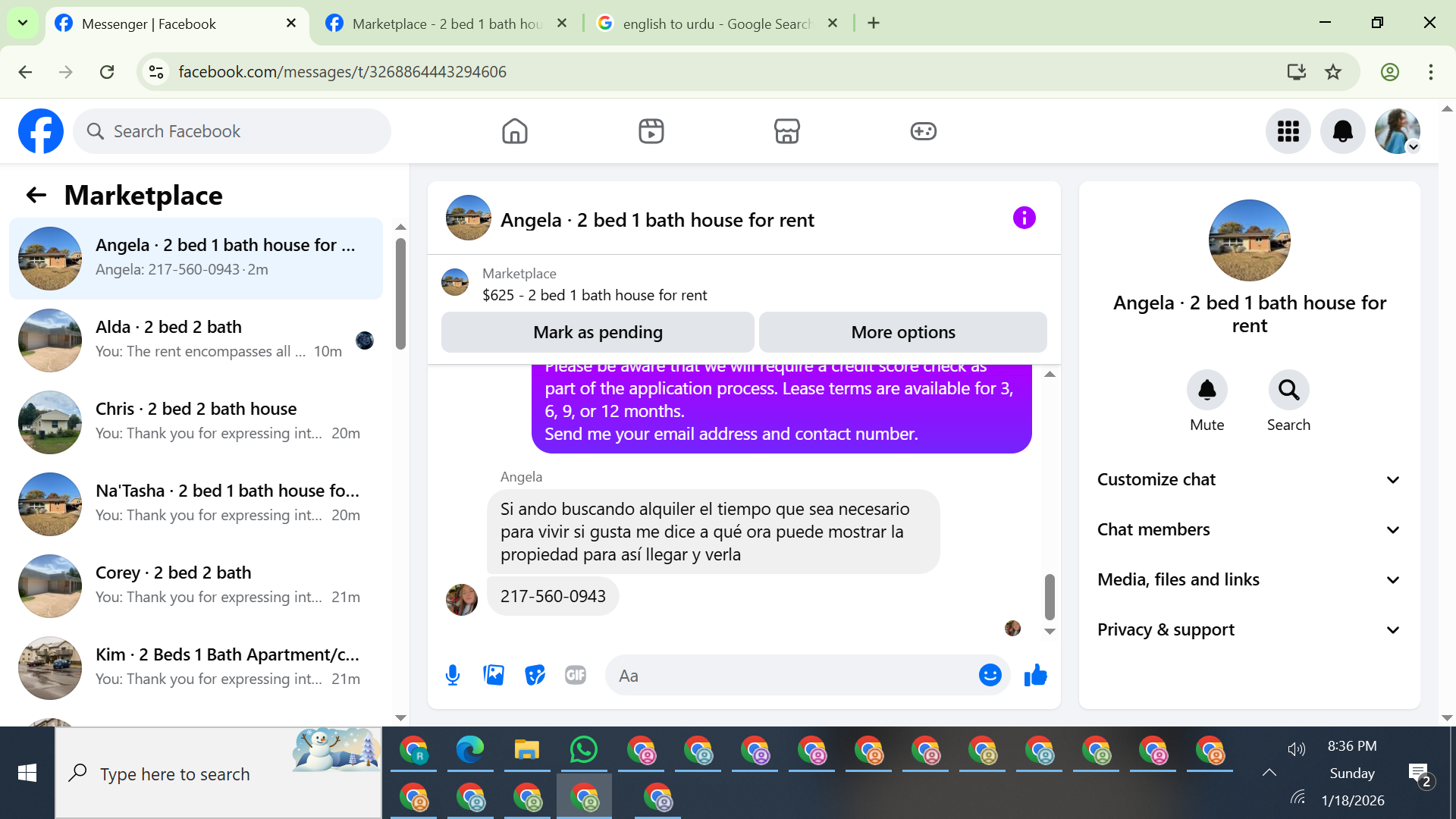Open the GIF picker icon
This screenshot has height=819, width=1456.
point(576,675)
